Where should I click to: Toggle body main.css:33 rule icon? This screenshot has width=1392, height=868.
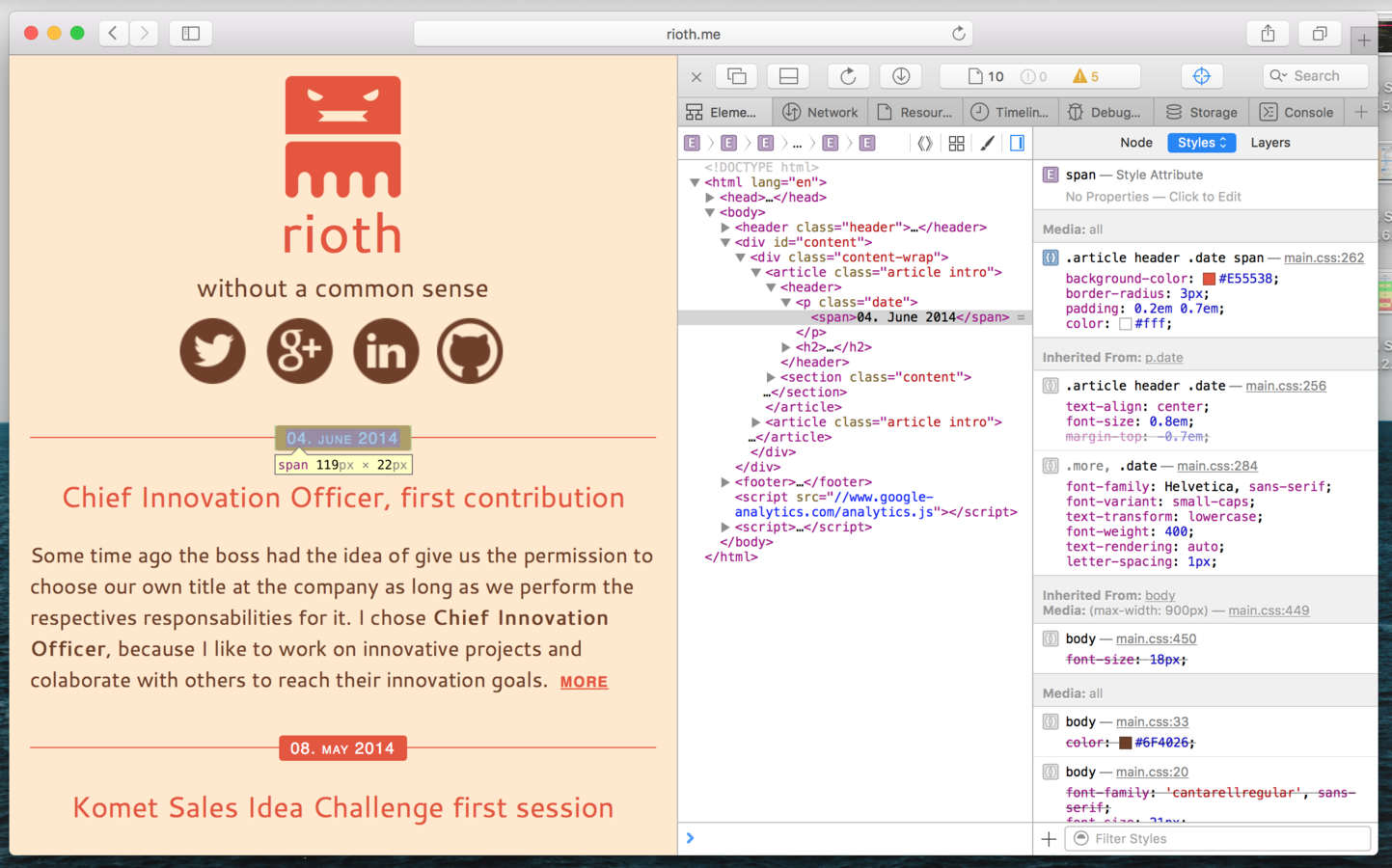point(1051,721)
